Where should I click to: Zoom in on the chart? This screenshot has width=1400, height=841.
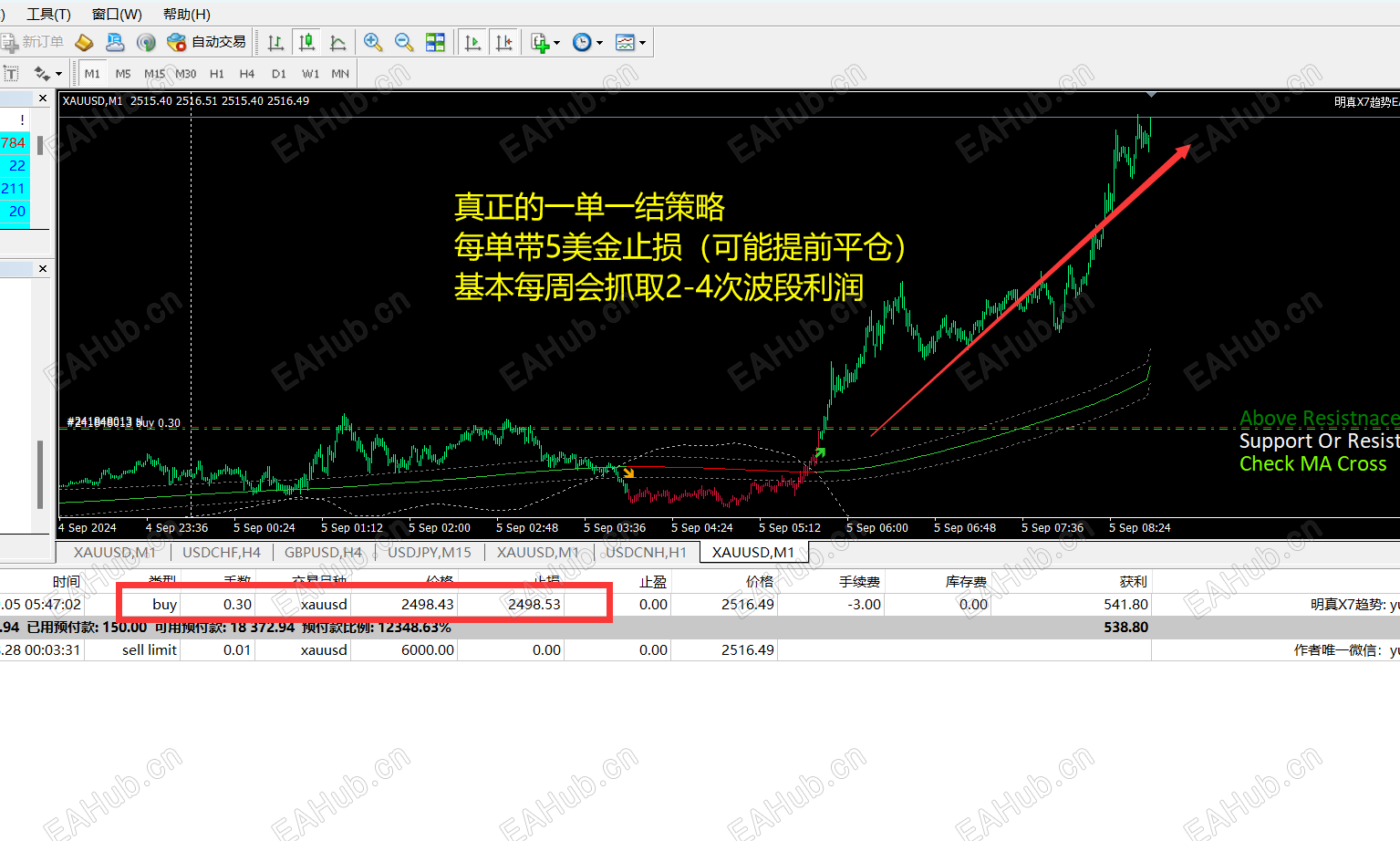pyautogui.click(x=373, y=42)
